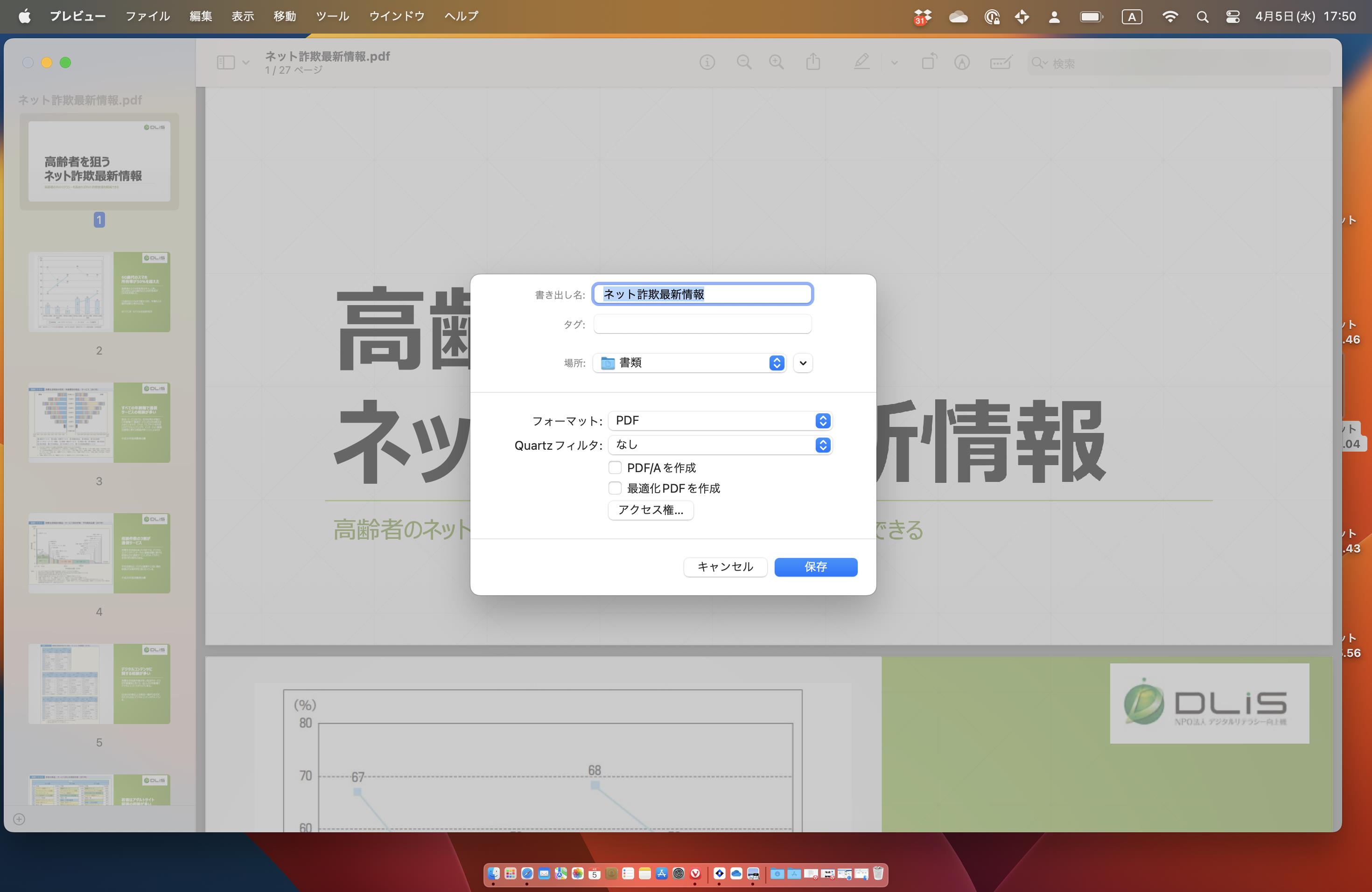Select the zoom out icon
Screen dimensions: 1372x892
744,62
